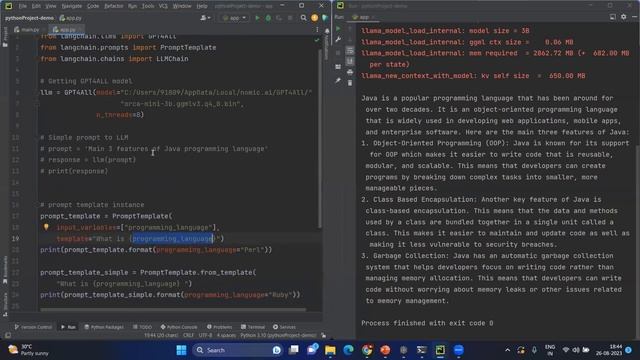Run the app configuration with green play icon
The image size is (640, 360).
click(257, 18)
